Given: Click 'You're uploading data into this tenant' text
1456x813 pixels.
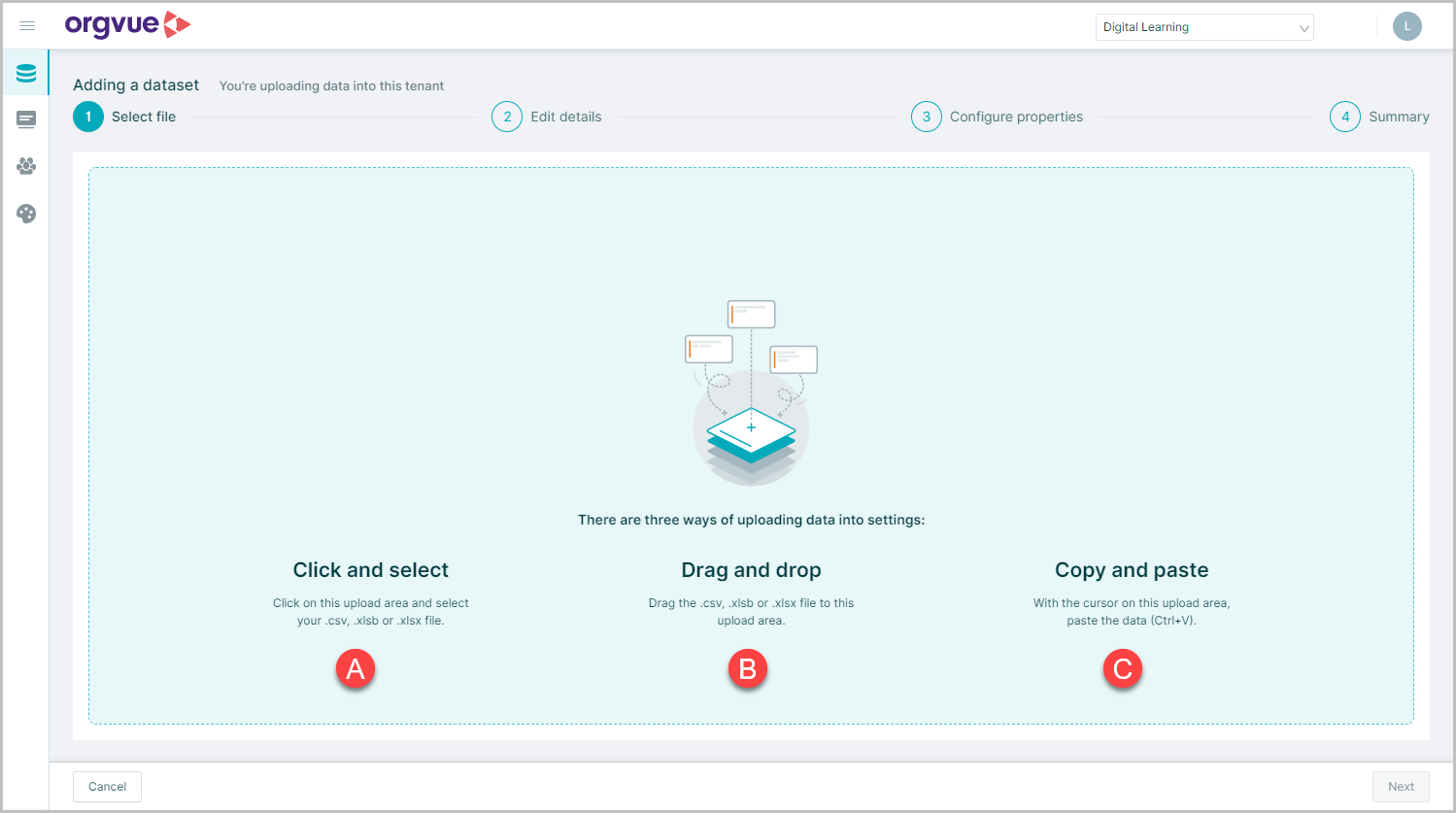Looking at the screenshot, I should point(331,85).
